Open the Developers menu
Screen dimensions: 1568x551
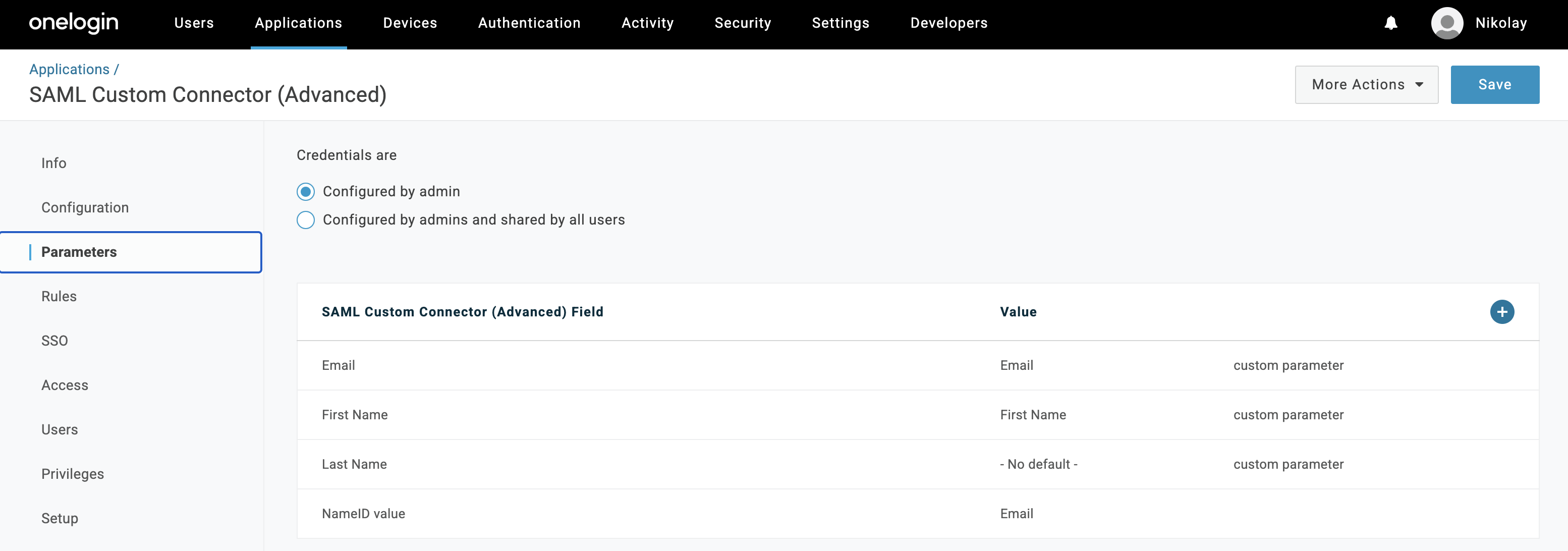(x=948, y=23)
